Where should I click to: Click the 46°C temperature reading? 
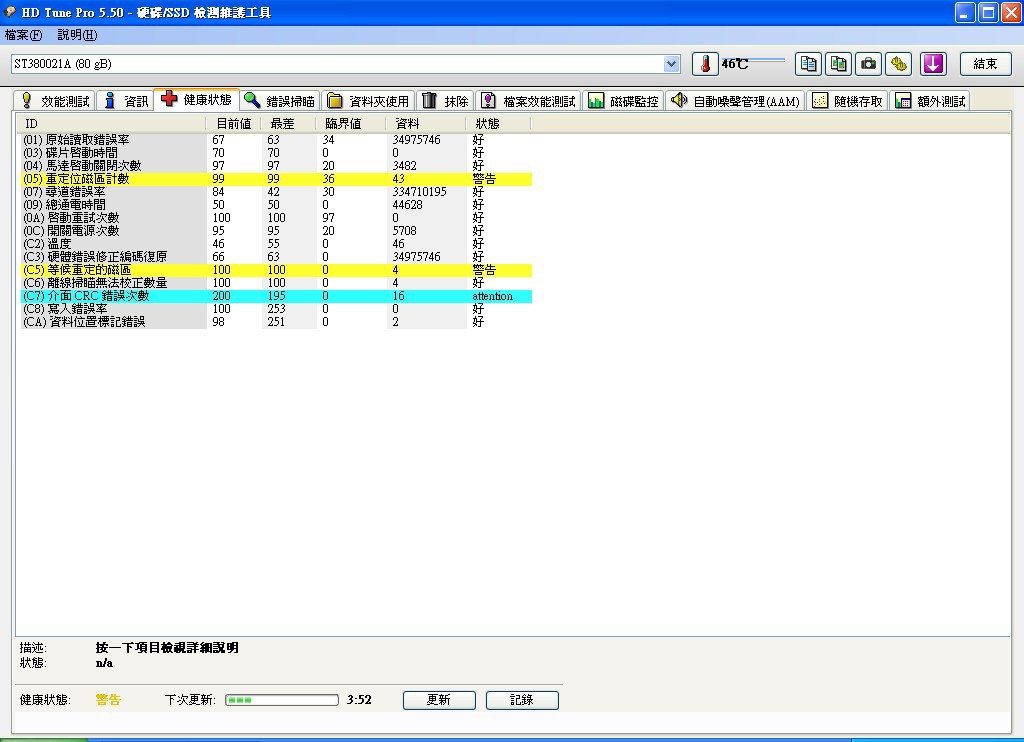tap(735, 64)
